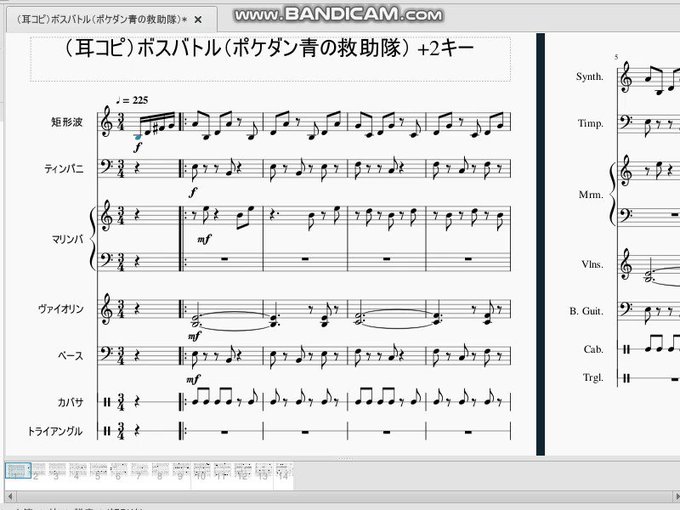
Task: Select the Vlns. staff label
Action: (592, 265)
